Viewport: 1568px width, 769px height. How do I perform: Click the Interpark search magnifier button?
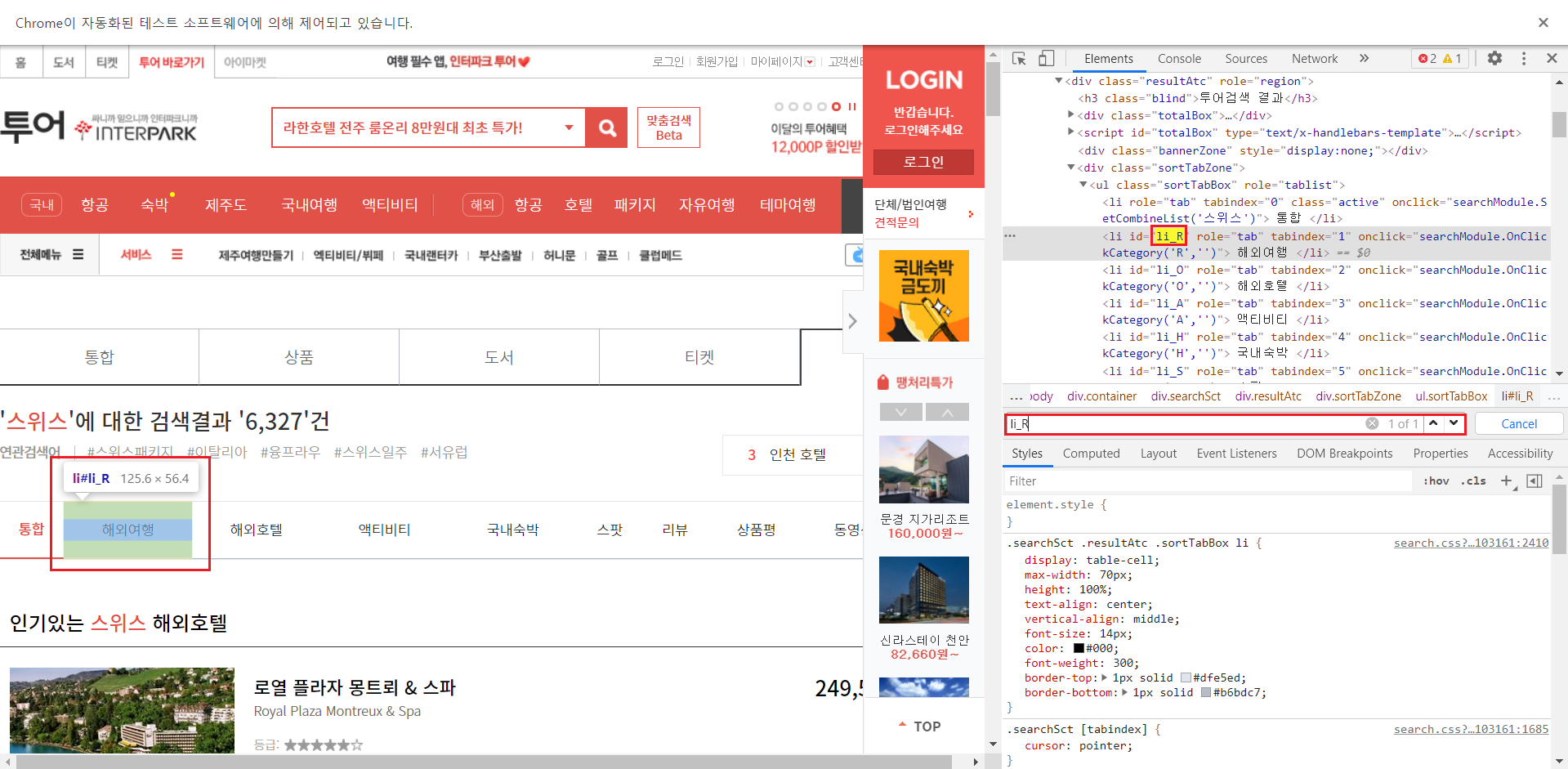pyautogui.click(x=607, y=127)
